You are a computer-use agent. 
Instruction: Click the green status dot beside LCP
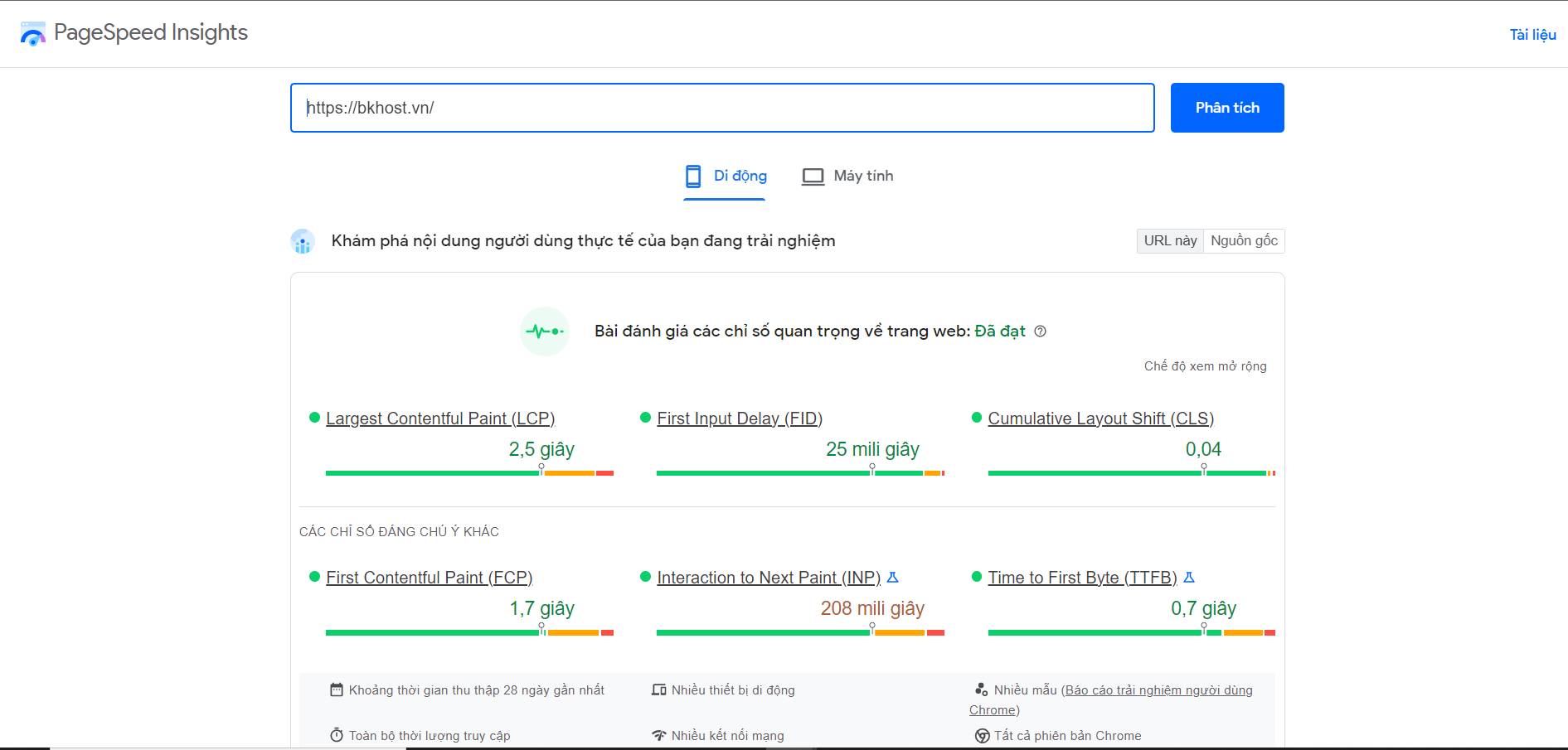(314, 418)
